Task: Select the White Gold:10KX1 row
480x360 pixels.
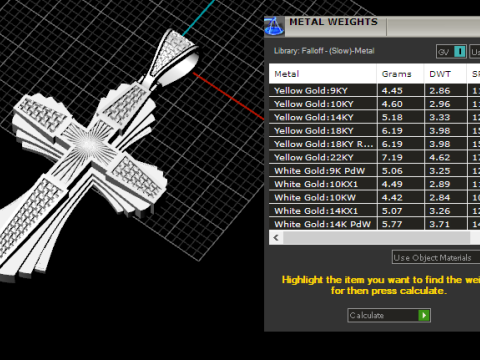Action: [374, 184]
